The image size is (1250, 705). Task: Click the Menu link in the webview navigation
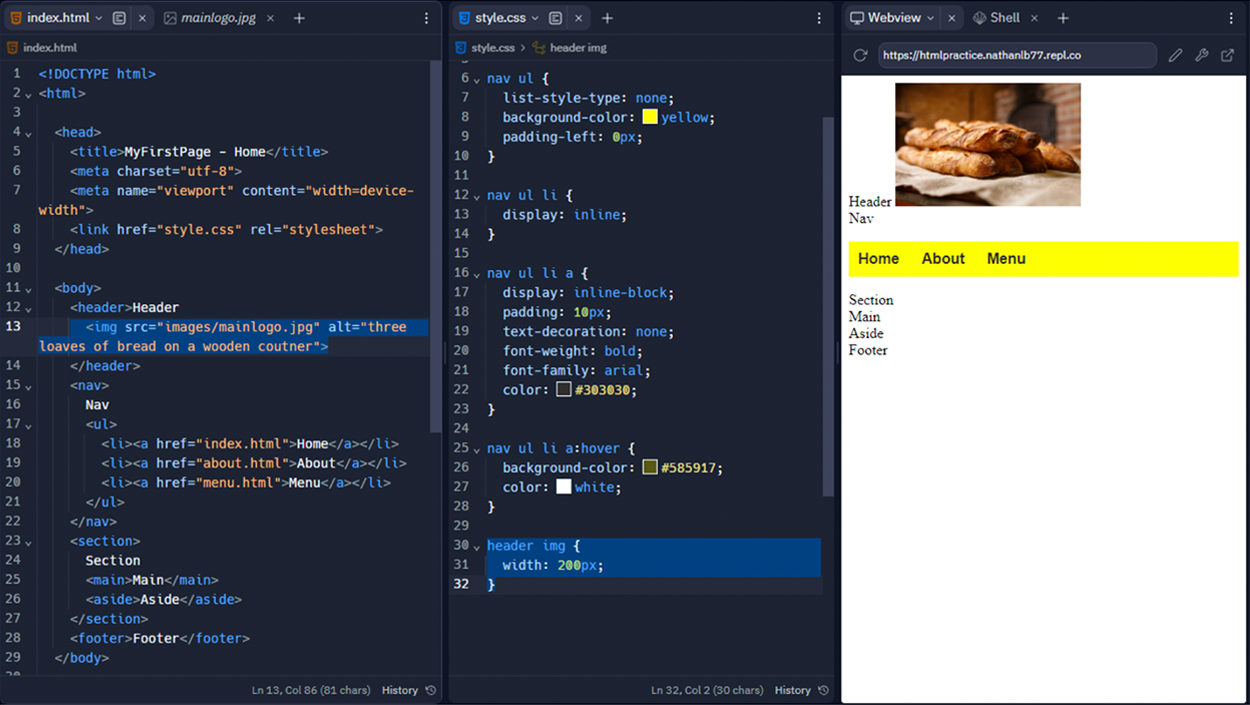tap(1006, 259)
